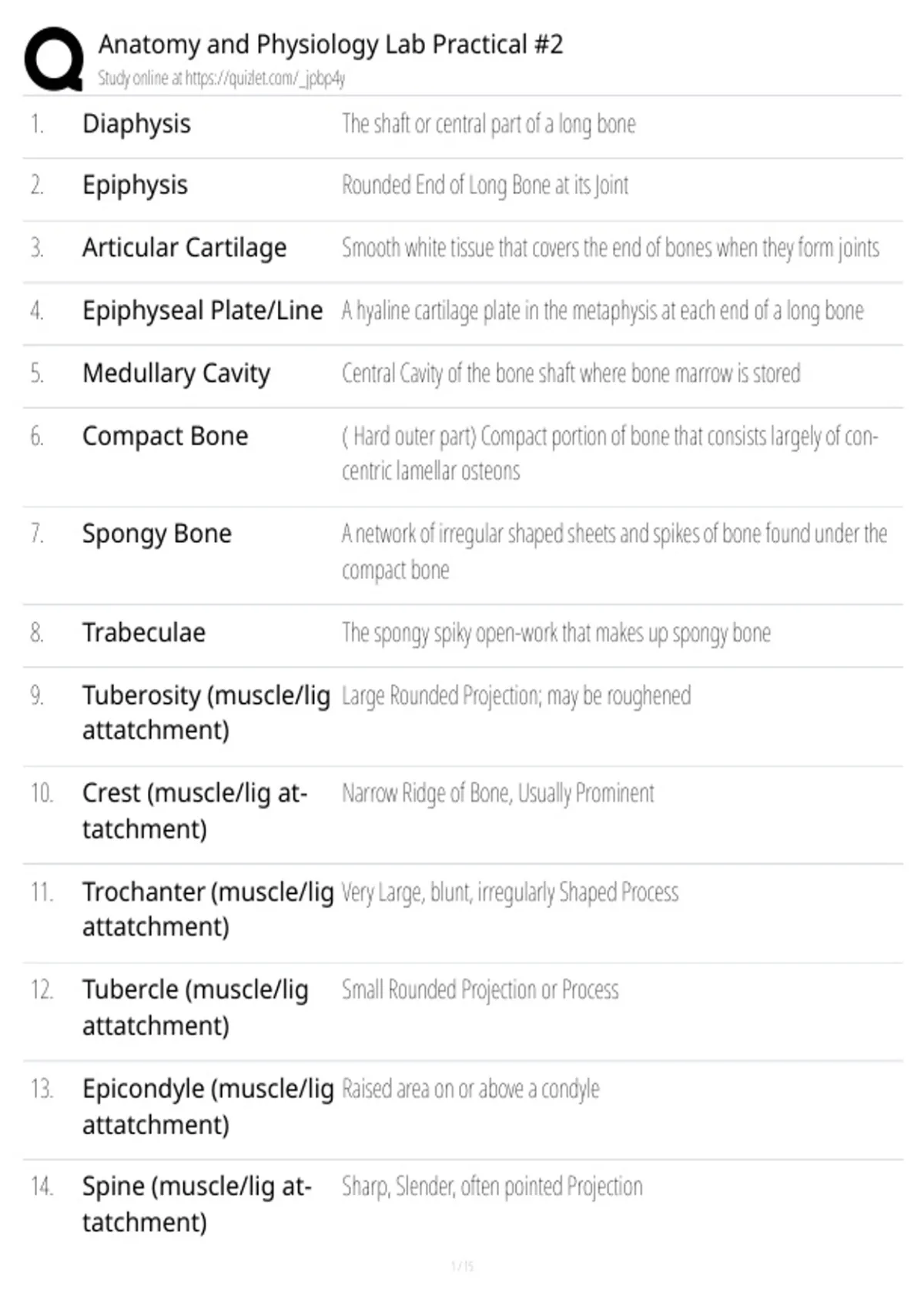Click the Crest (muscle/lig attachment) term

(x=195, y=811)
